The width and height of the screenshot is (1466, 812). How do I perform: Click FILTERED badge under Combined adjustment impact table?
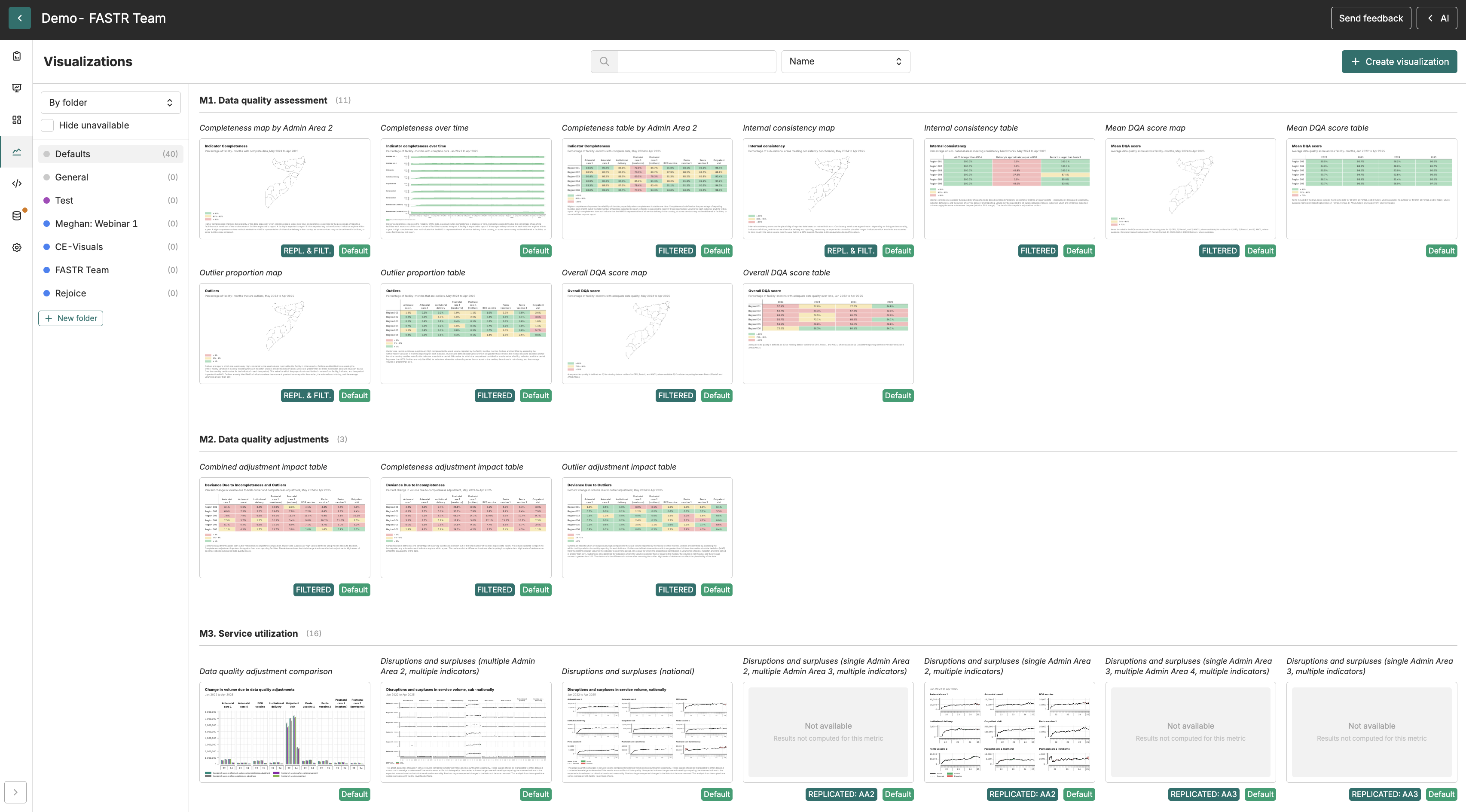314,590
